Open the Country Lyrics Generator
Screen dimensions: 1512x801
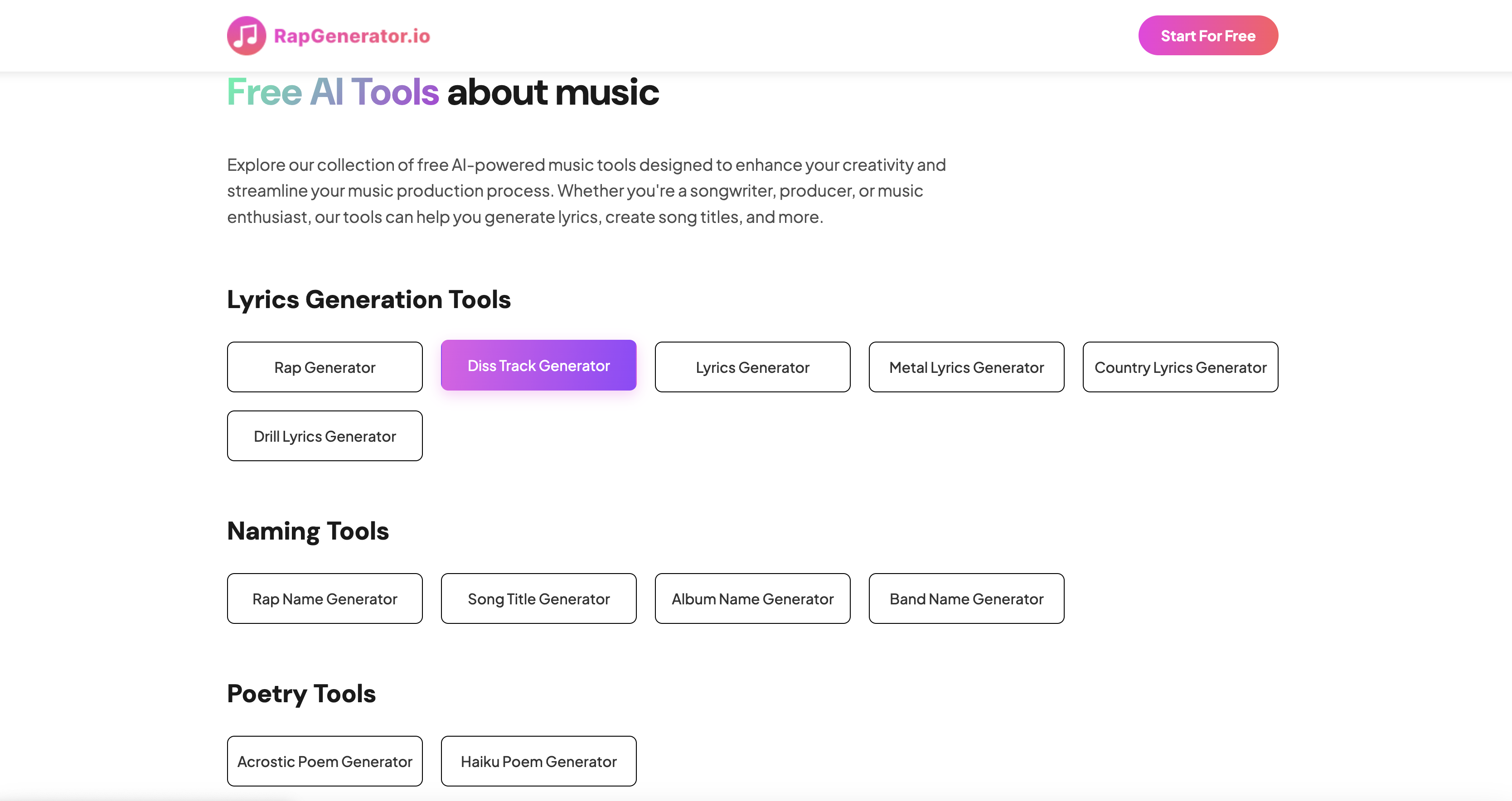[x=1180, y=367]
